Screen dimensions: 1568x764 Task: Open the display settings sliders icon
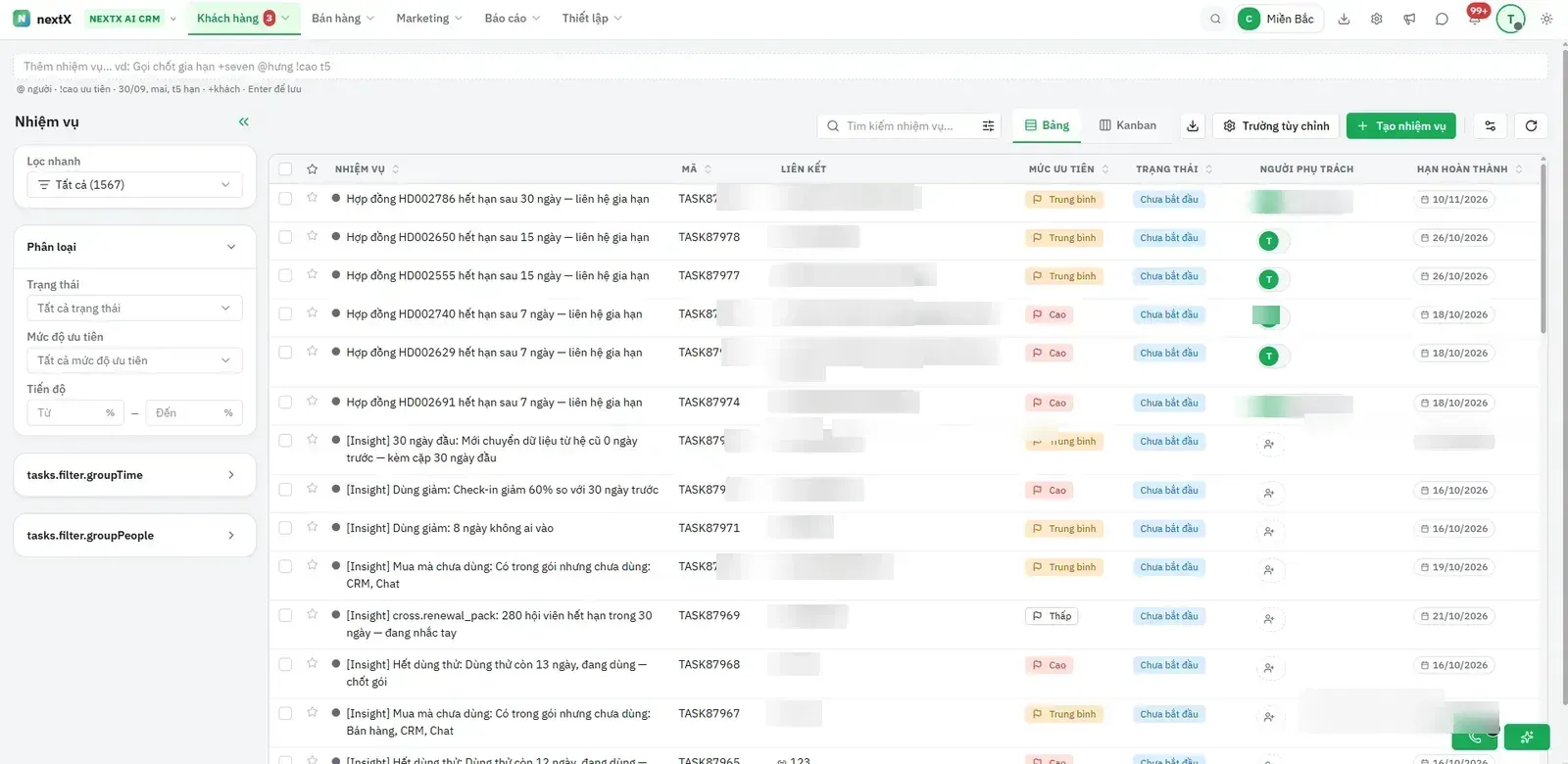[1490, 125]
